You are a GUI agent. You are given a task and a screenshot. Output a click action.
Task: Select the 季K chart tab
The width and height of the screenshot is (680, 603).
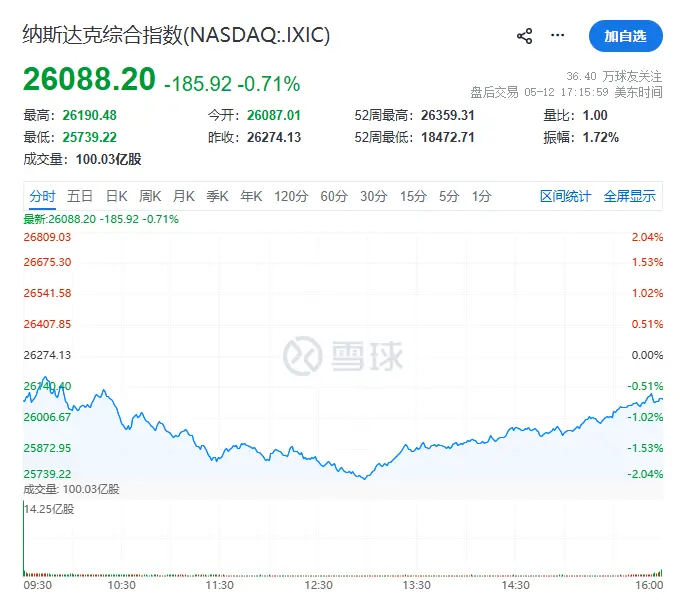coord(217,196)
